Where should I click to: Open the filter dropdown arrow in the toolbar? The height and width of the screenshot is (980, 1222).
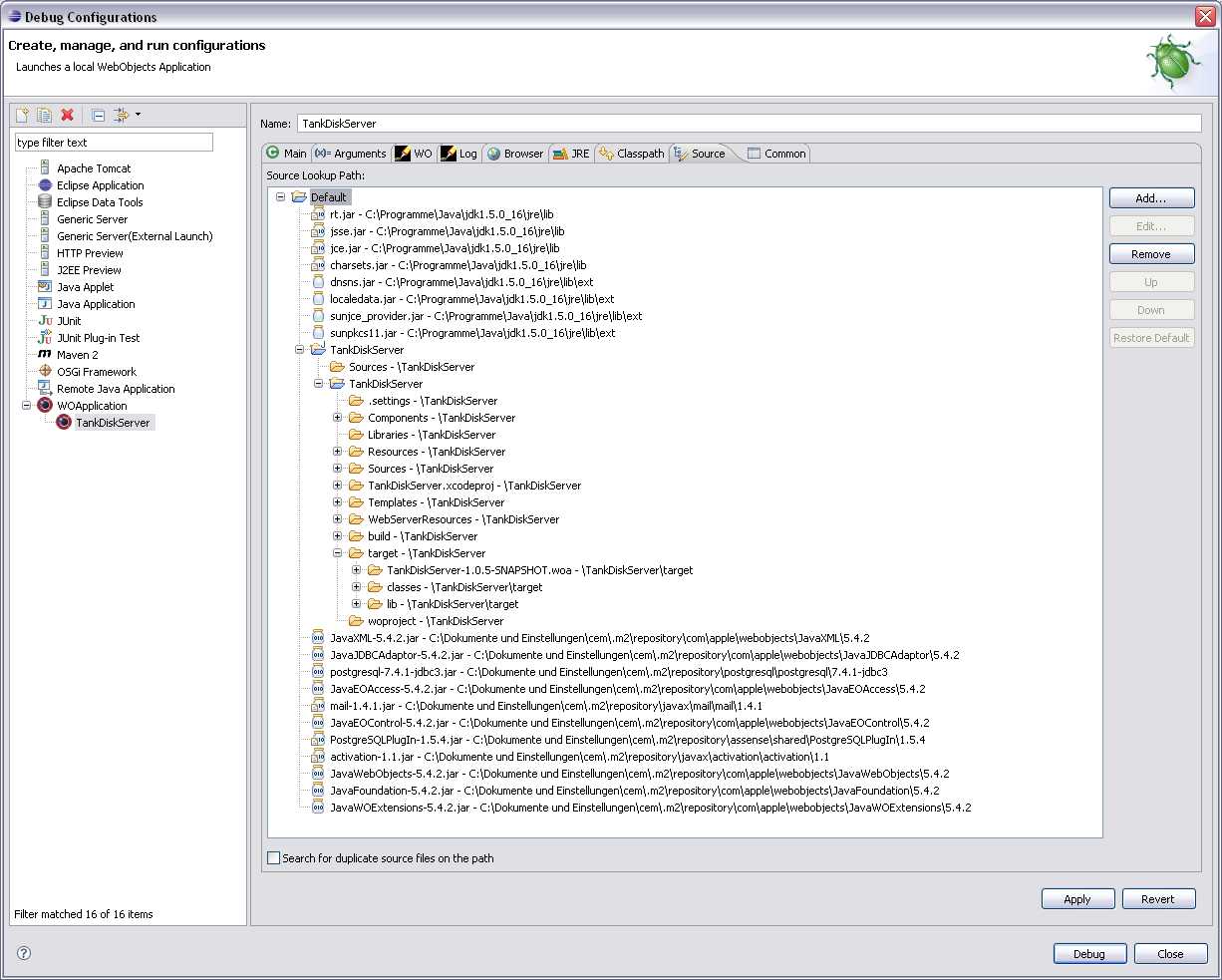pyautogui.click(x=138, y=115)
